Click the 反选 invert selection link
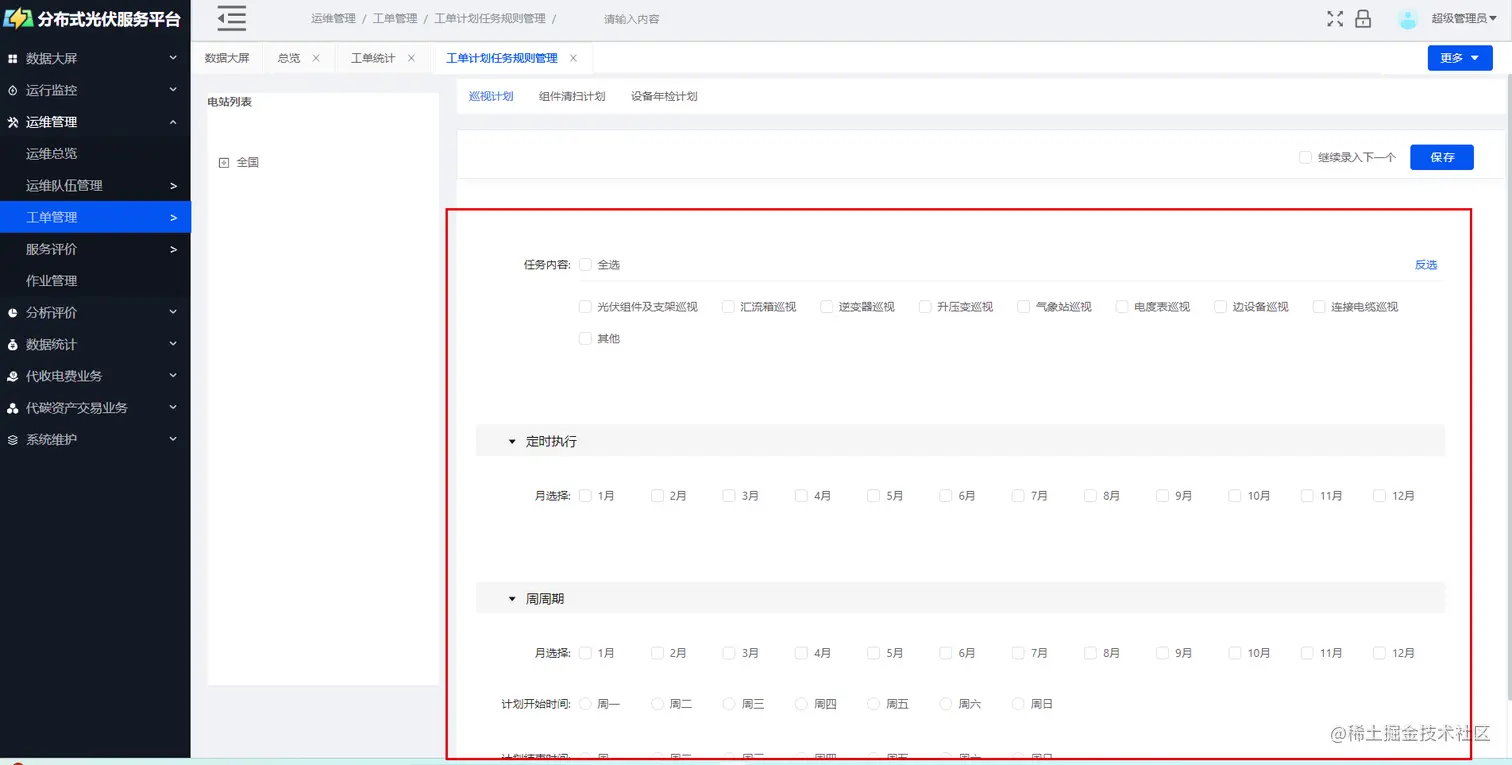Screen dimensions: 1512x765 coord(1425,264)
